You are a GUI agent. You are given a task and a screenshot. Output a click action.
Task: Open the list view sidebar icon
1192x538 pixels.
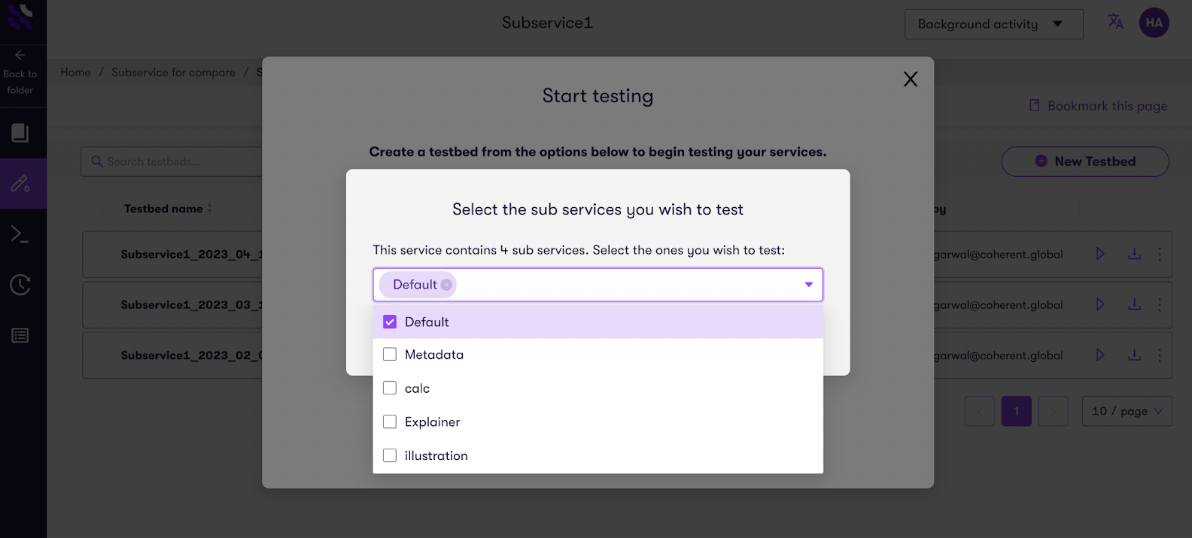[x=20, y=336]
